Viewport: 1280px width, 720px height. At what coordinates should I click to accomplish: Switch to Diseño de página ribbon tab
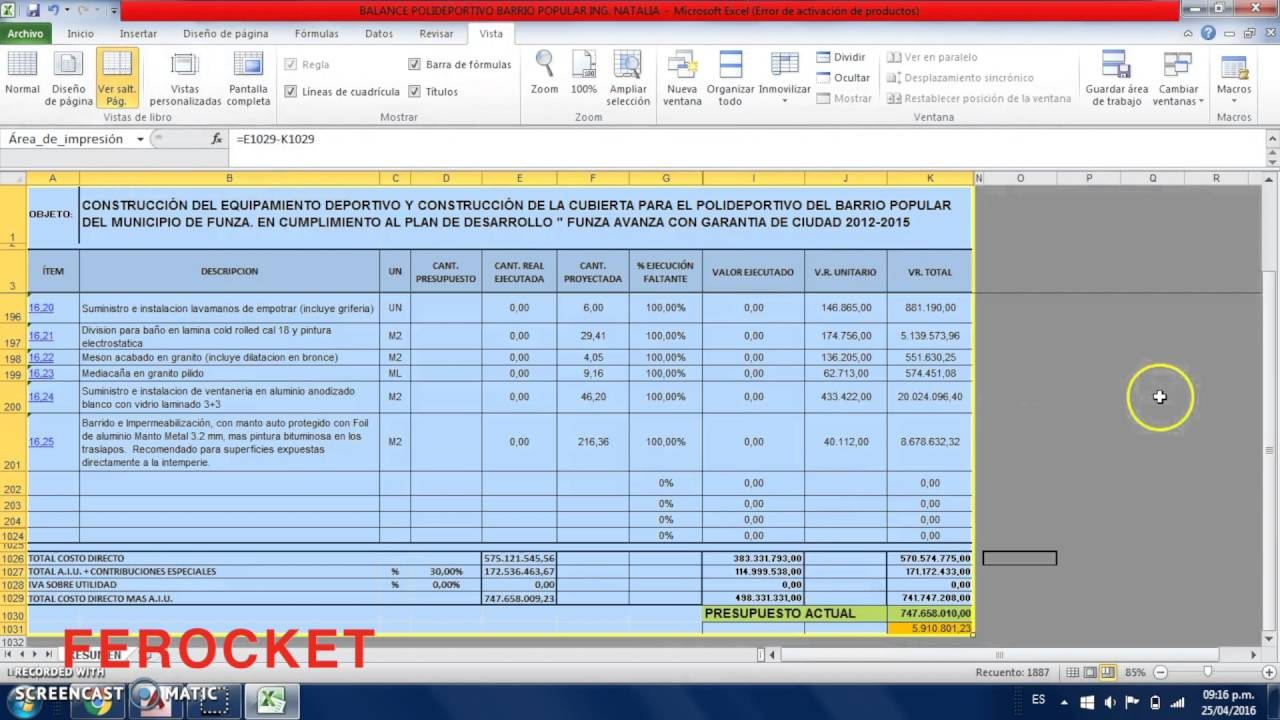[x=225, y=33]
